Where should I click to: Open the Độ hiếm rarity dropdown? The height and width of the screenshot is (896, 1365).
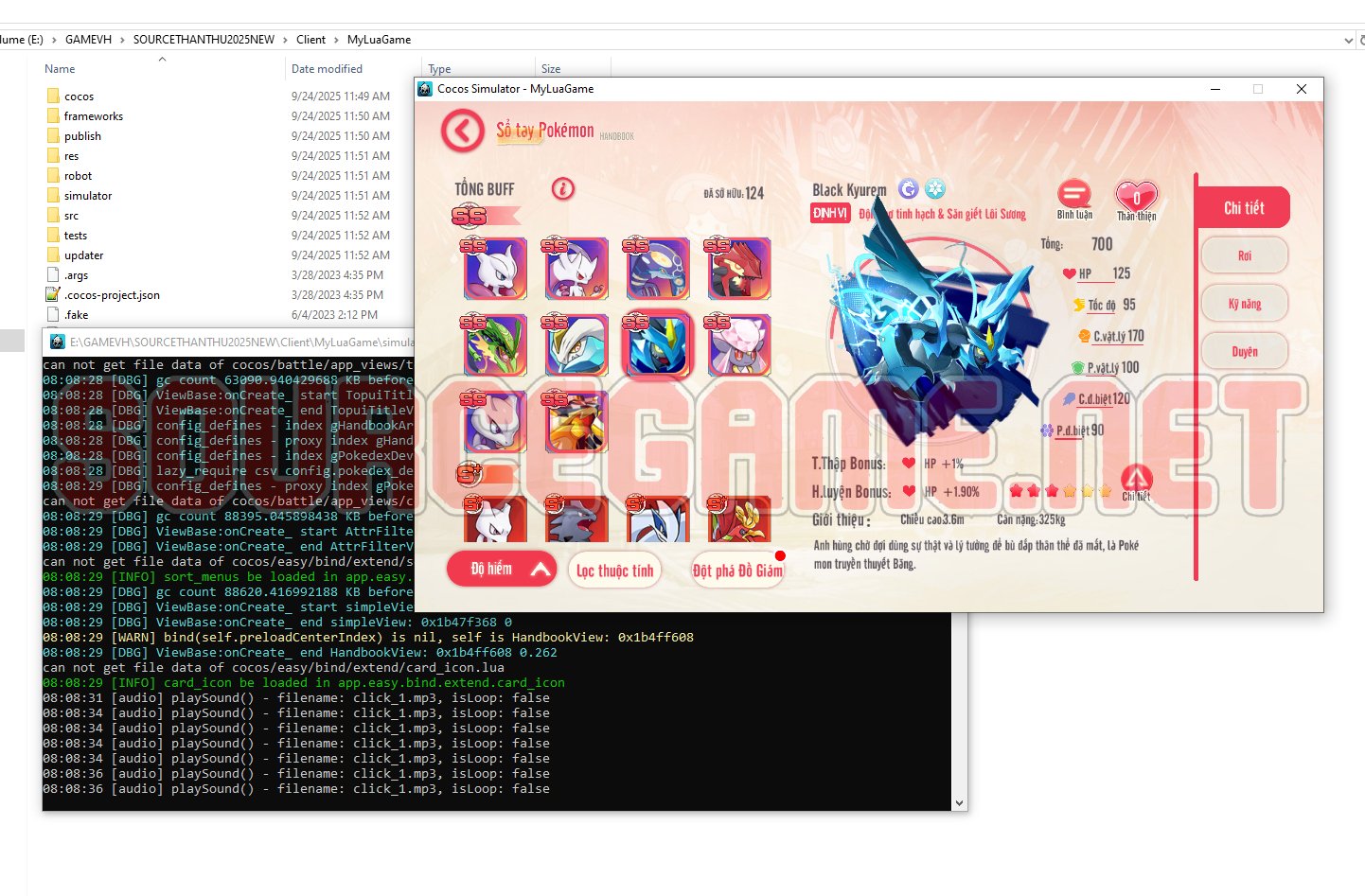[501, 570]
